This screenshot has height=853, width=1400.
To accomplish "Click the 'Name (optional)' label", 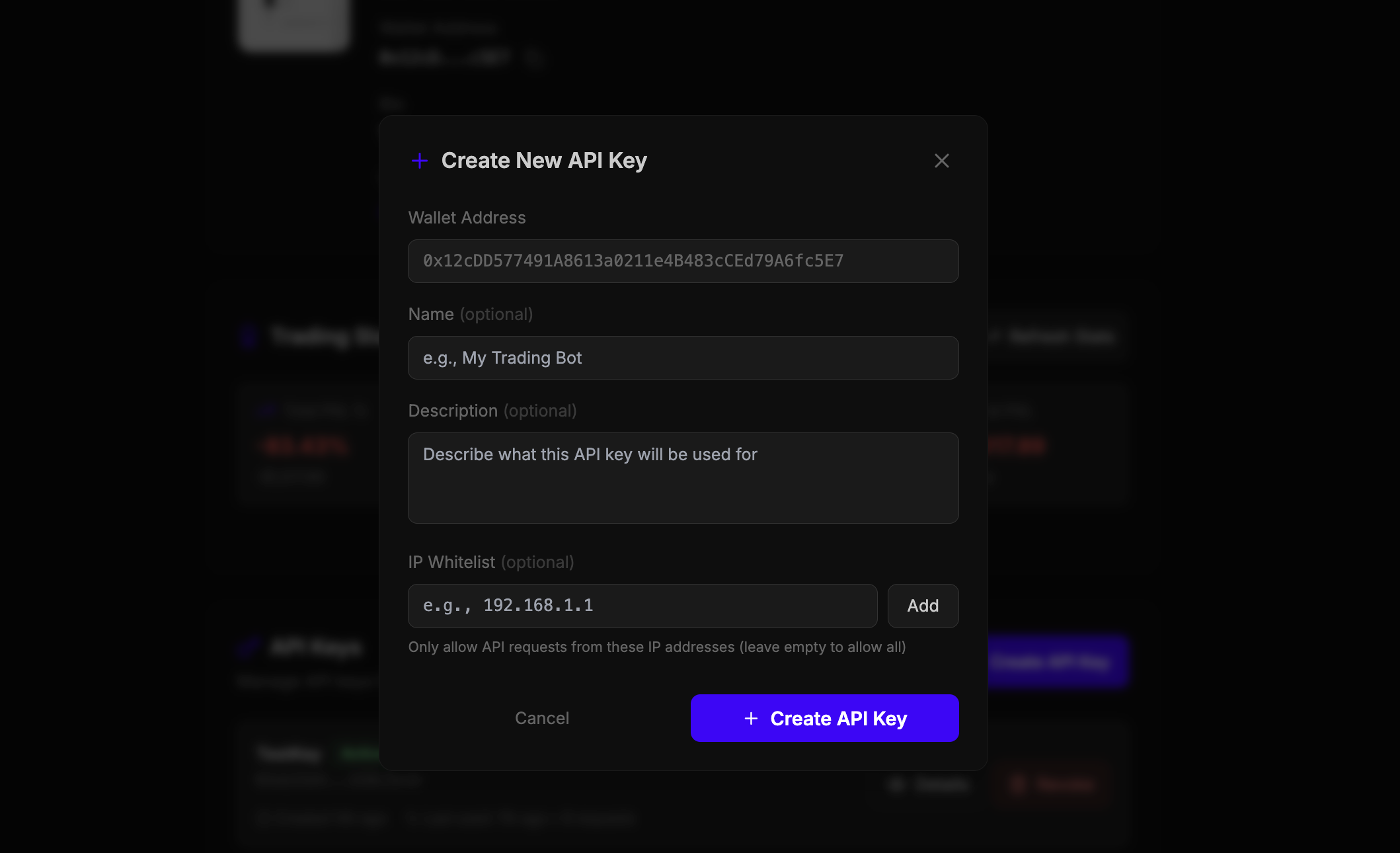I will 470,314.
